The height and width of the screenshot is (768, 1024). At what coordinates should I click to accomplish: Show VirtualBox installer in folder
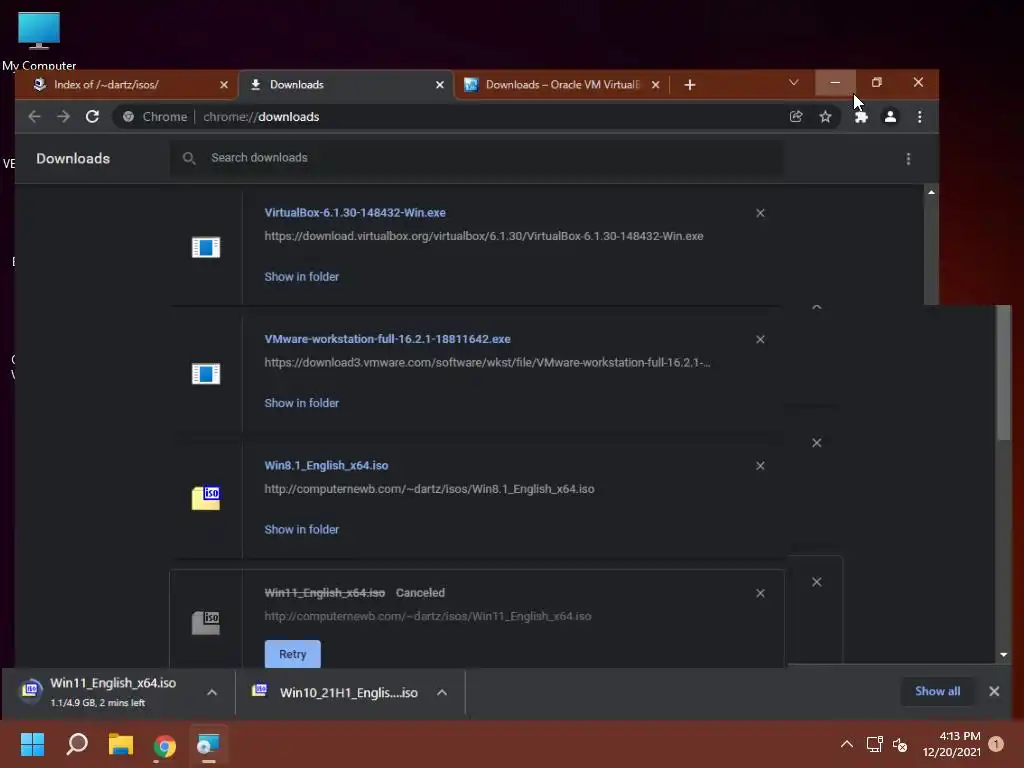click(x=301, y=276)
